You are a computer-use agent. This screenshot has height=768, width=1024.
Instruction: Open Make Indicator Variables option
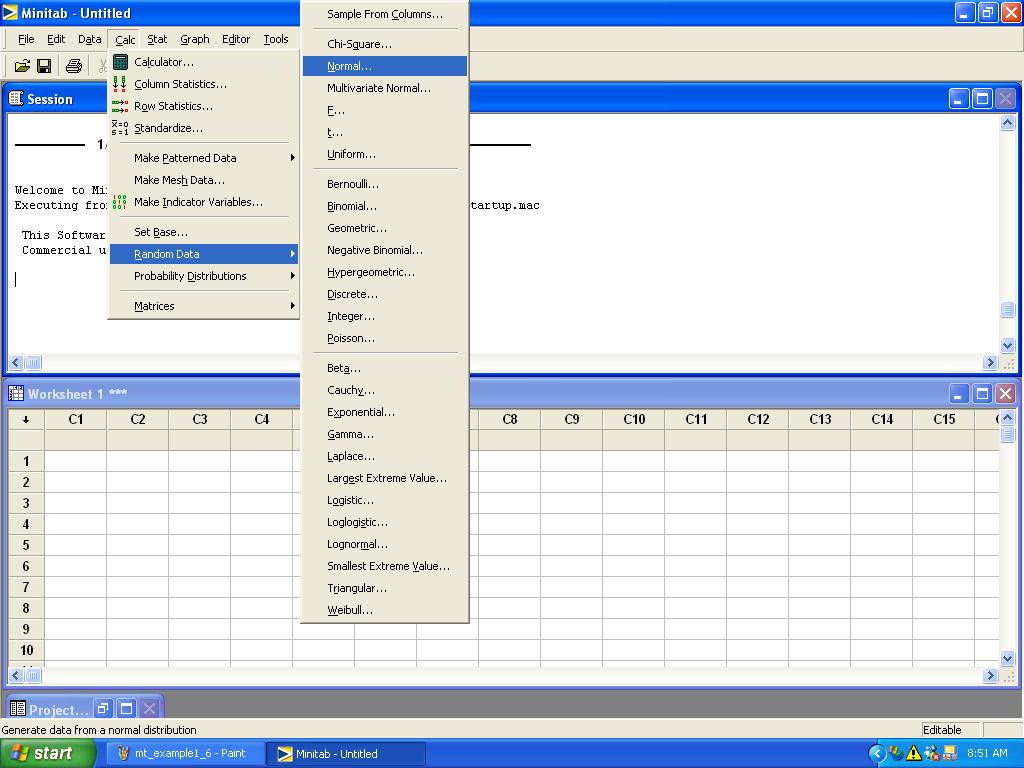click(198, 202)
